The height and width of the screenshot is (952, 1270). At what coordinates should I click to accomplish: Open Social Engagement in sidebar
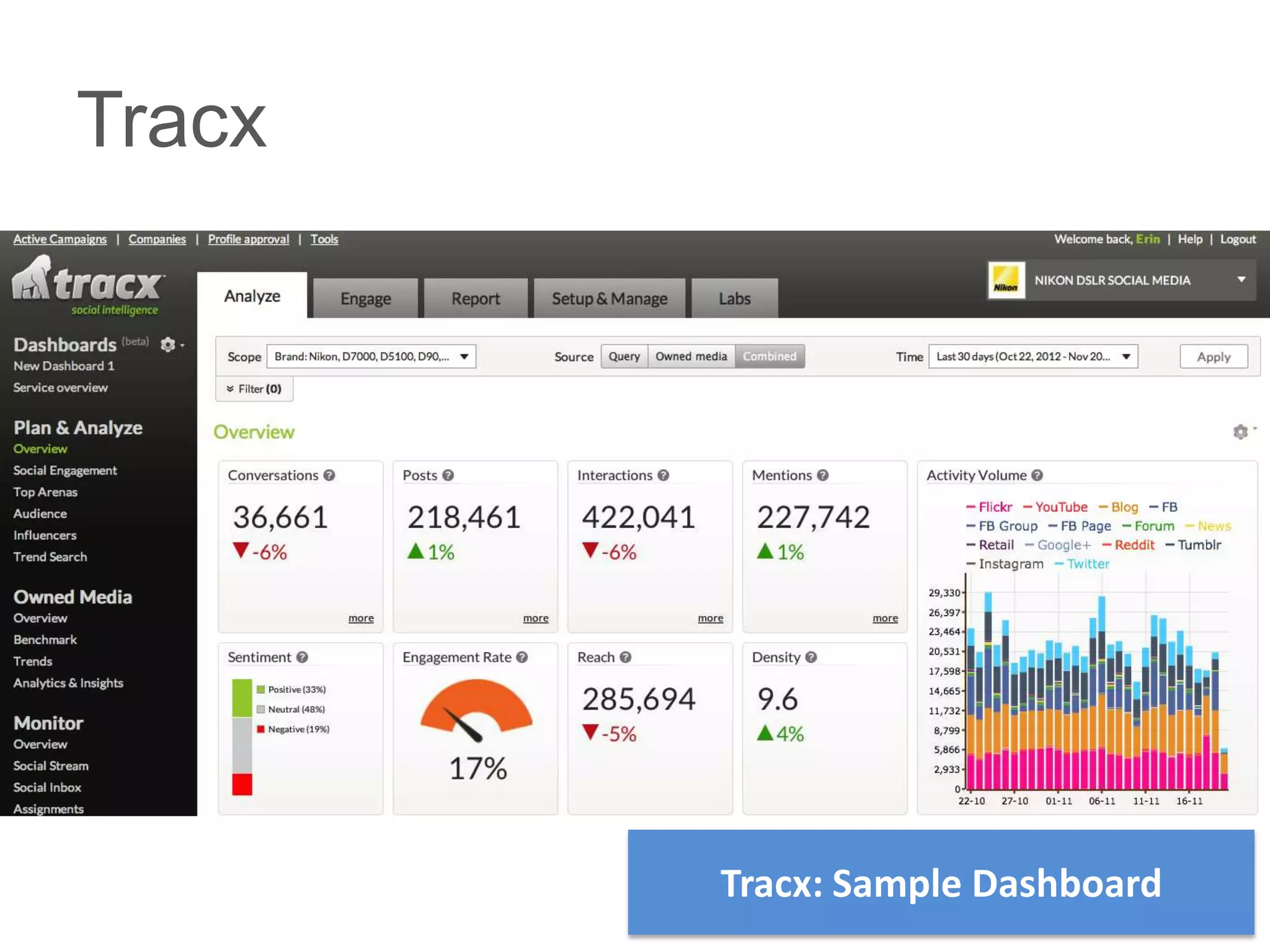[65, 470]
